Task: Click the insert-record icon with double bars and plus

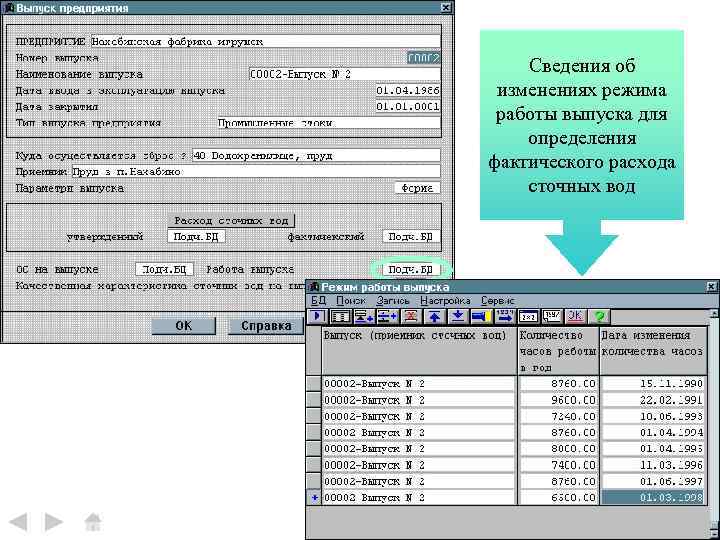Action: 387,316
